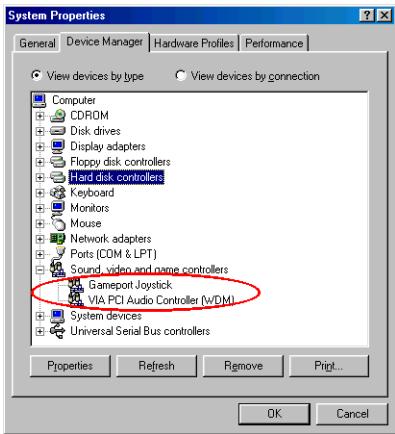The height and width of the screenshot is (434, 395).
Task: Click the Keyboard device icon
Action: click(x=57, y=193)
